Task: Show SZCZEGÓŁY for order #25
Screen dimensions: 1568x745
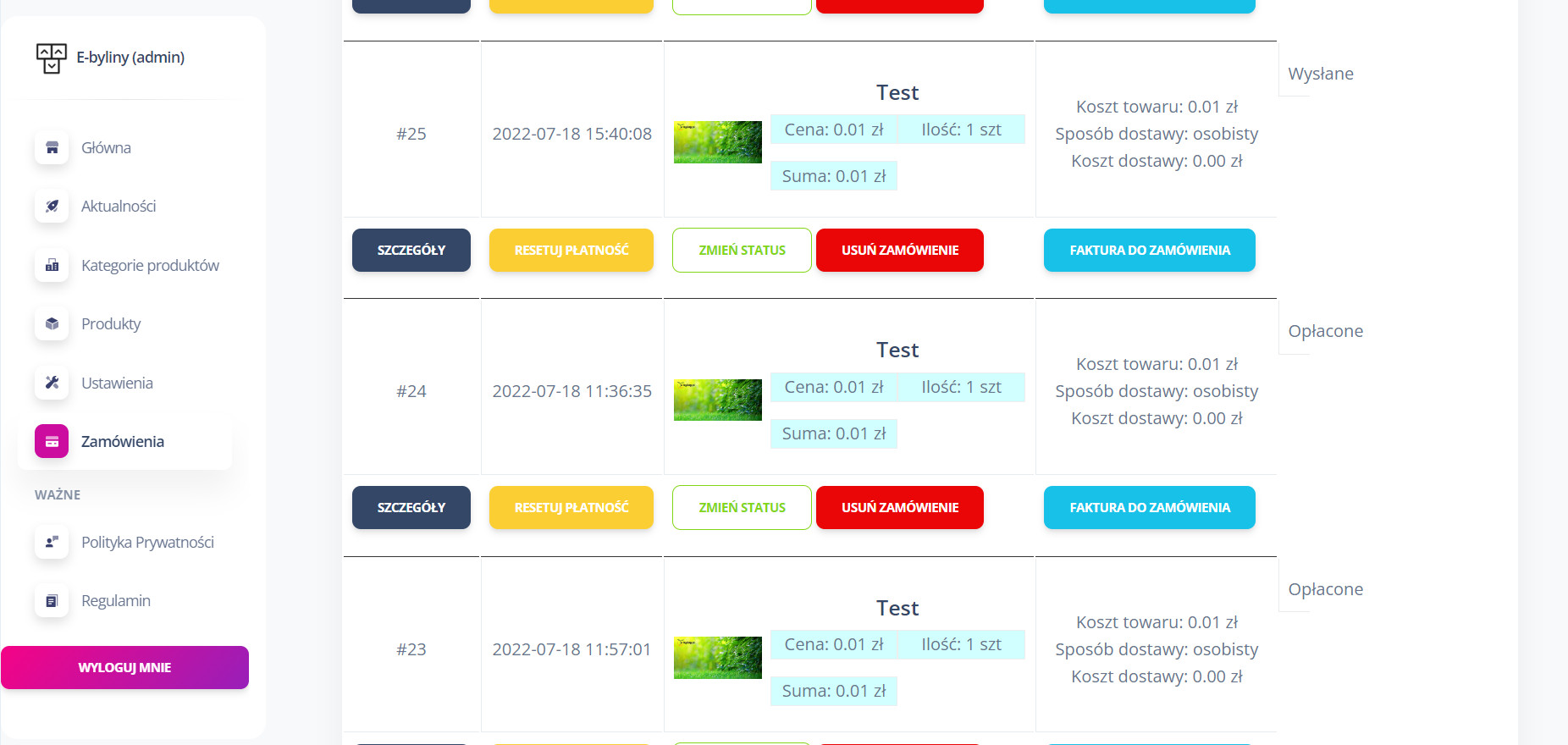Action: (411, 250)
